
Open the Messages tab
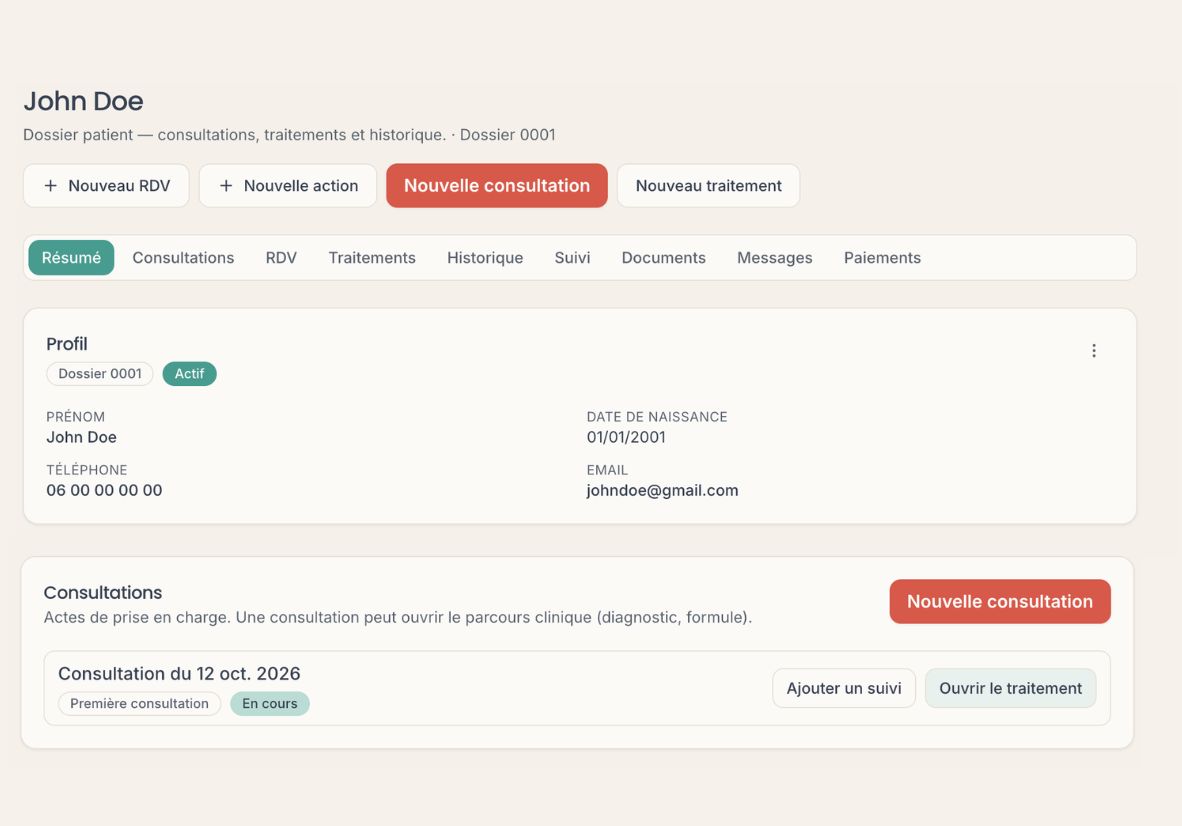[775, 258]
